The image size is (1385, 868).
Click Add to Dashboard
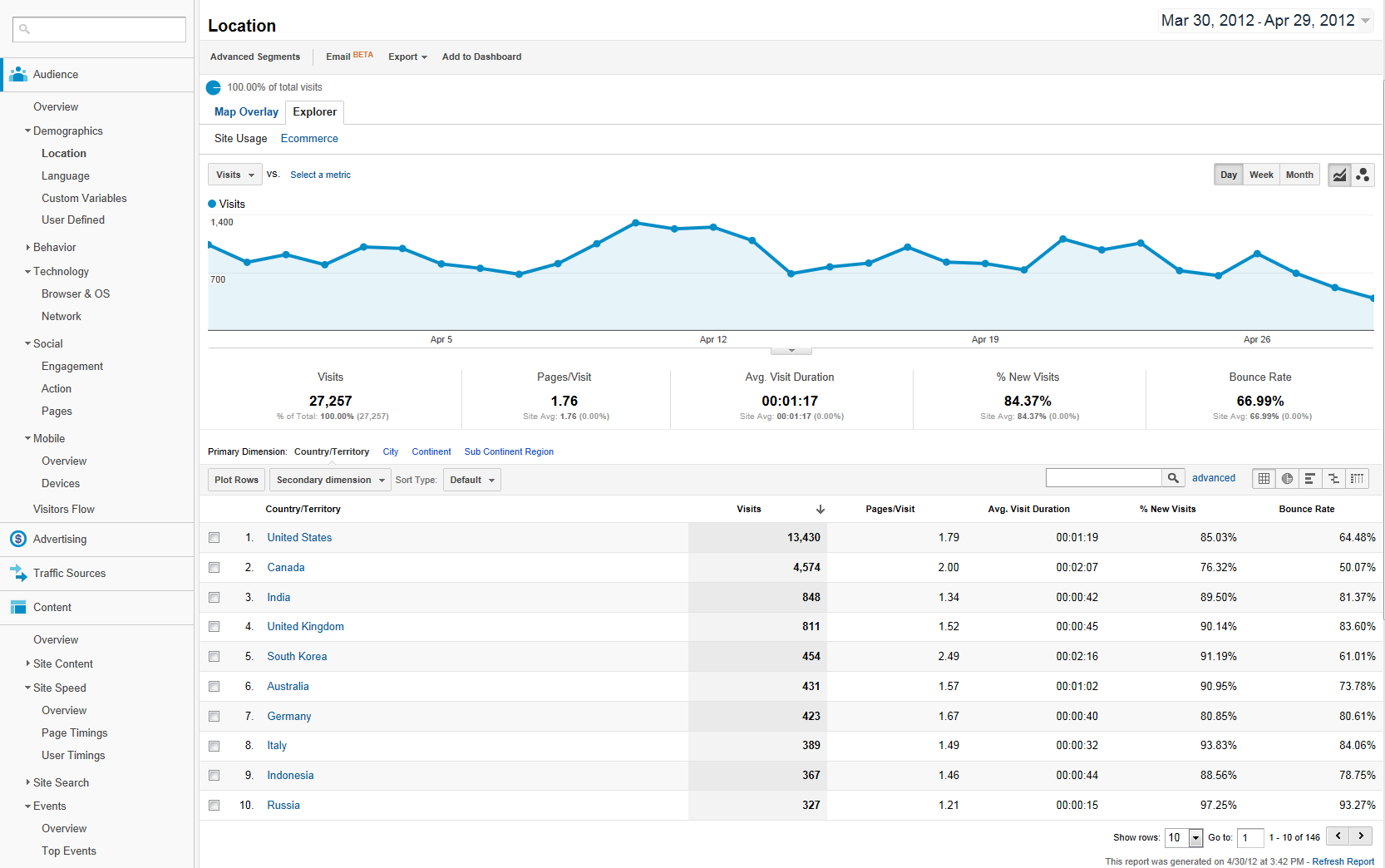click(481, 57)
